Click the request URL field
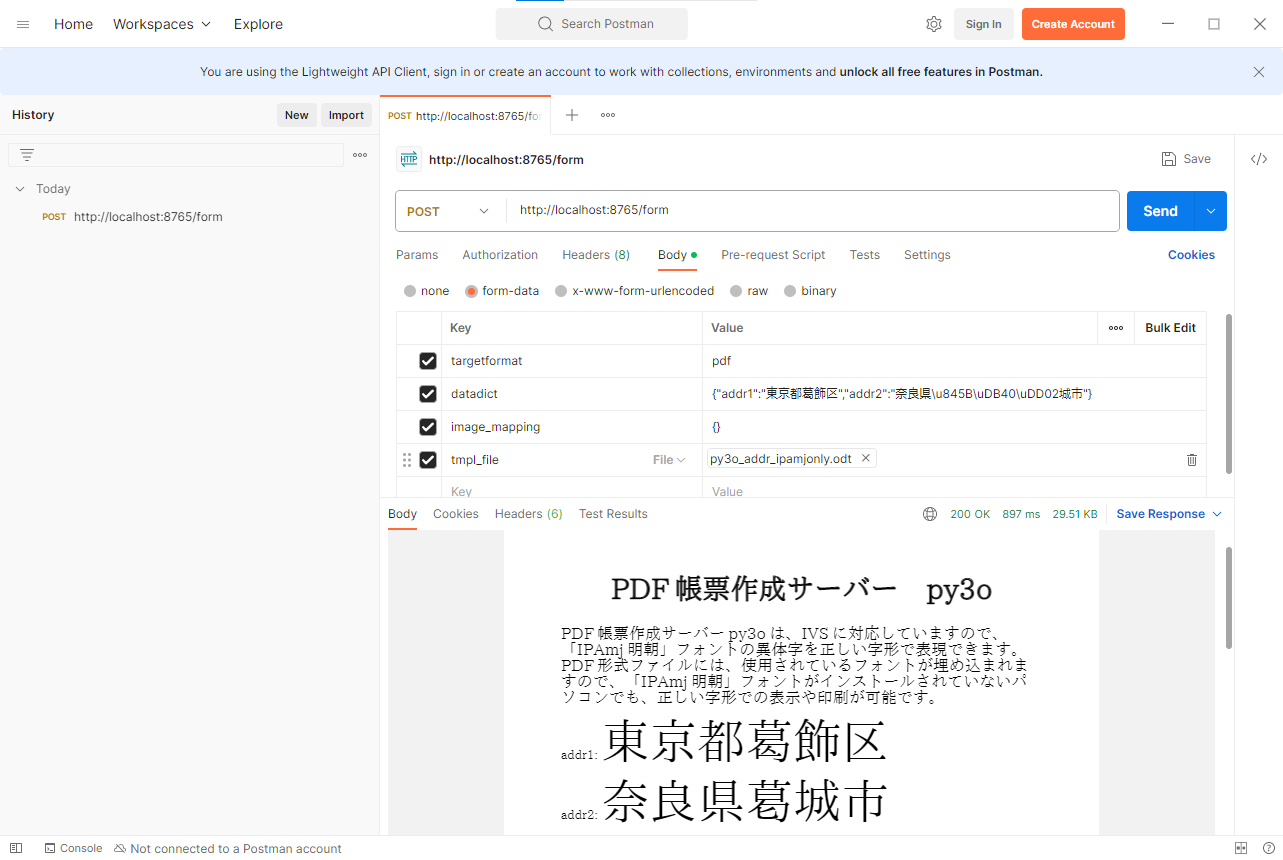Image resolution: width=1283 pixels, height=860 pixels. coord(812,211)
